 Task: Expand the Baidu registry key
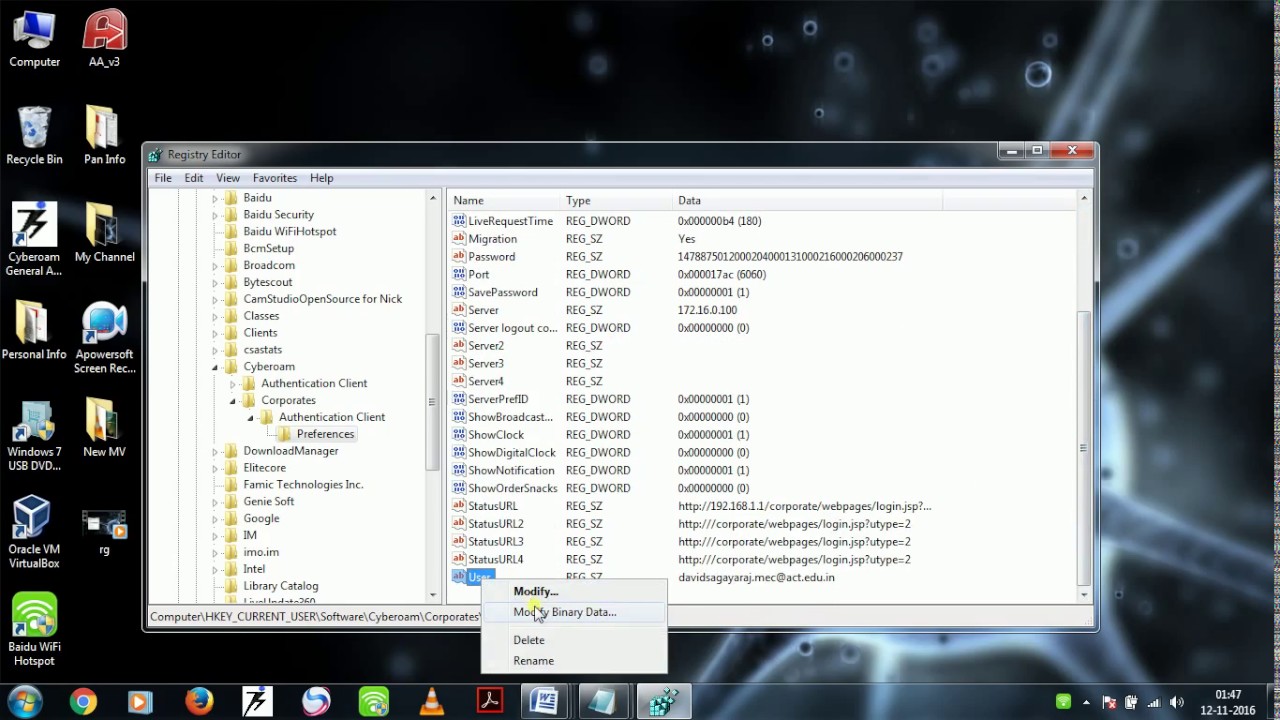(x=215, y=198)
